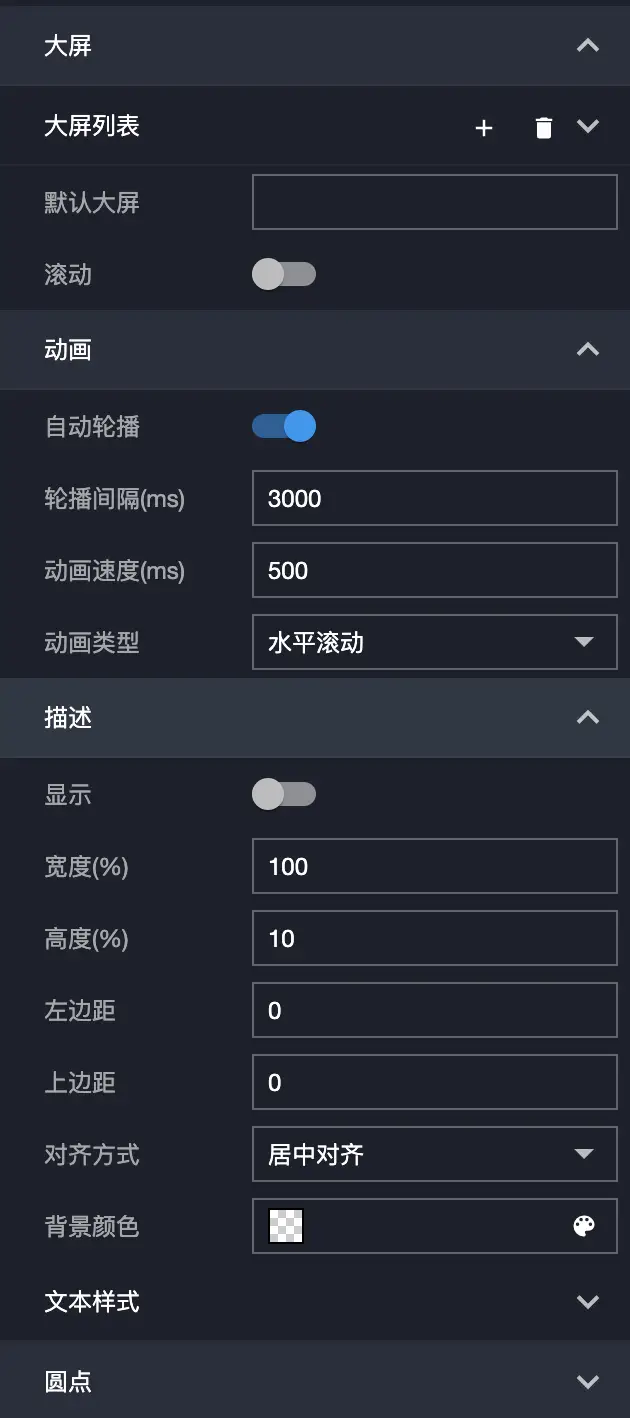Click the 上边距 input field

tap(434, 1083)
